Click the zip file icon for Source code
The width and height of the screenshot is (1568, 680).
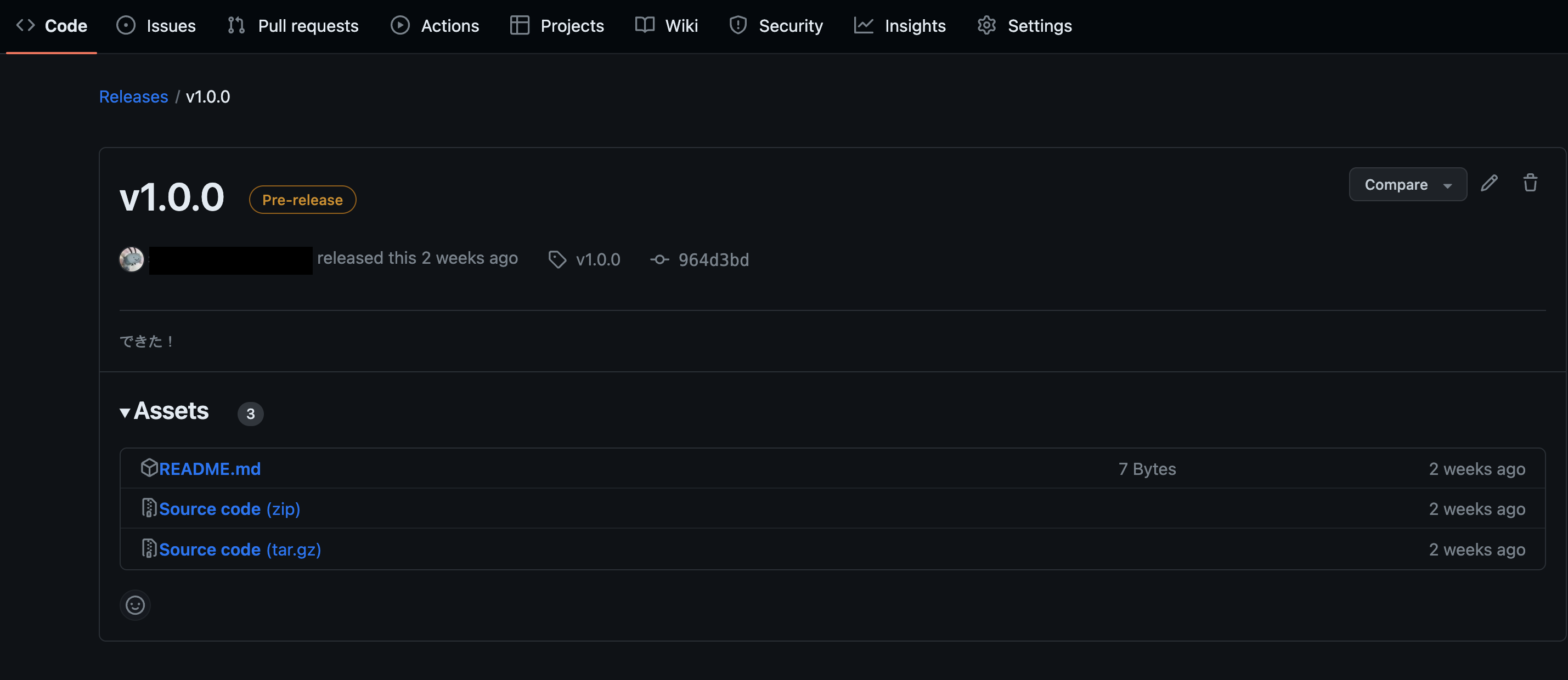tap(149, 508)
